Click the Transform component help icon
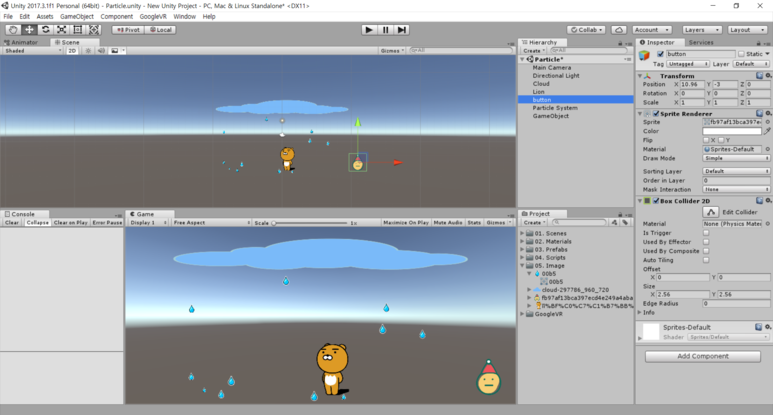 [760, 75]
